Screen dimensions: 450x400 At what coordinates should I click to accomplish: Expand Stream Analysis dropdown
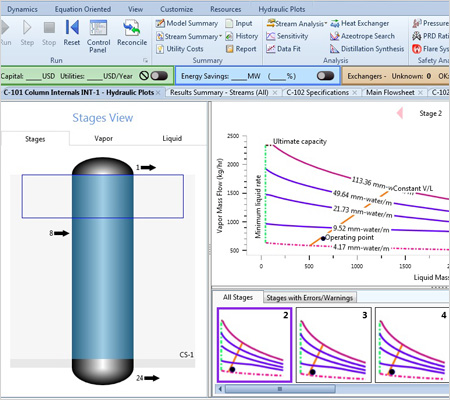click(326, 24)
